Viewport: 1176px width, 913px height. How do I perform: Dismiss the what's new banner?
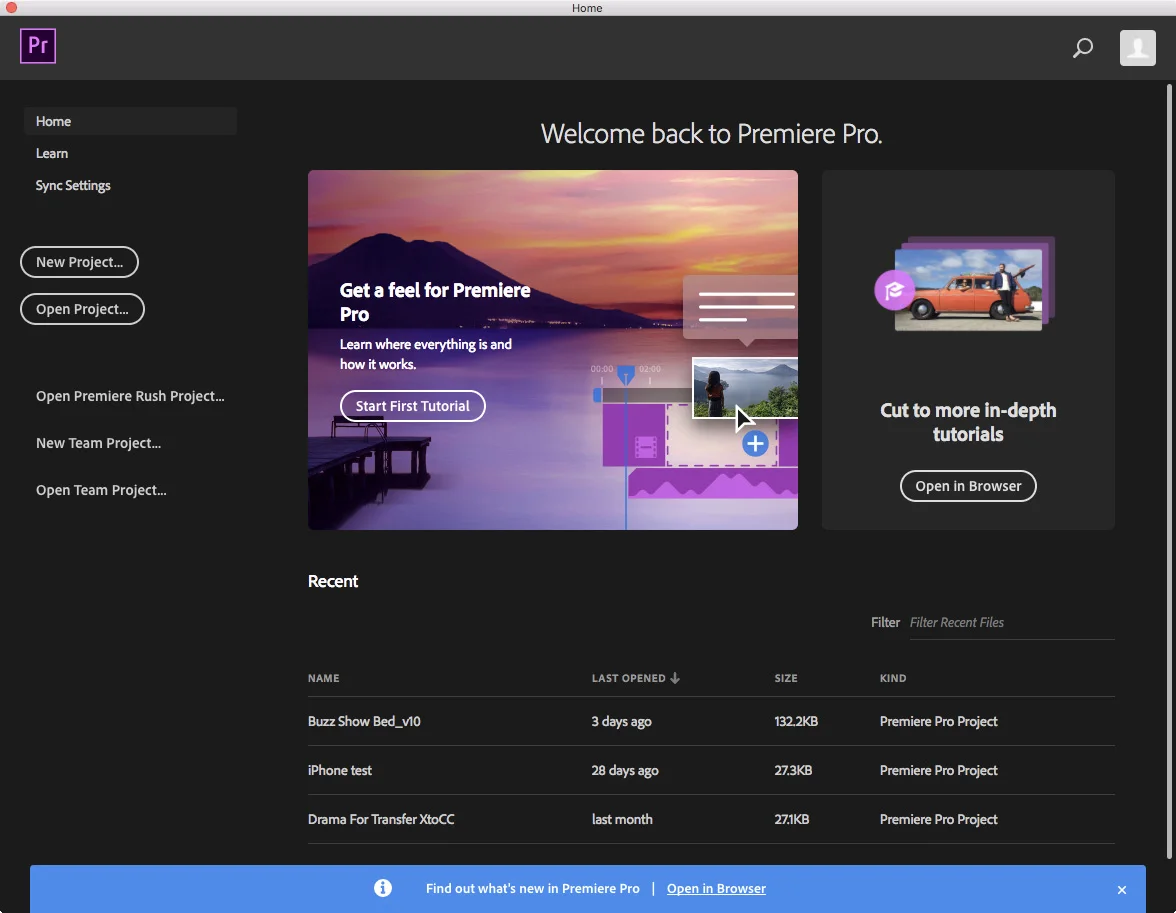click(x=1121, y=889)
